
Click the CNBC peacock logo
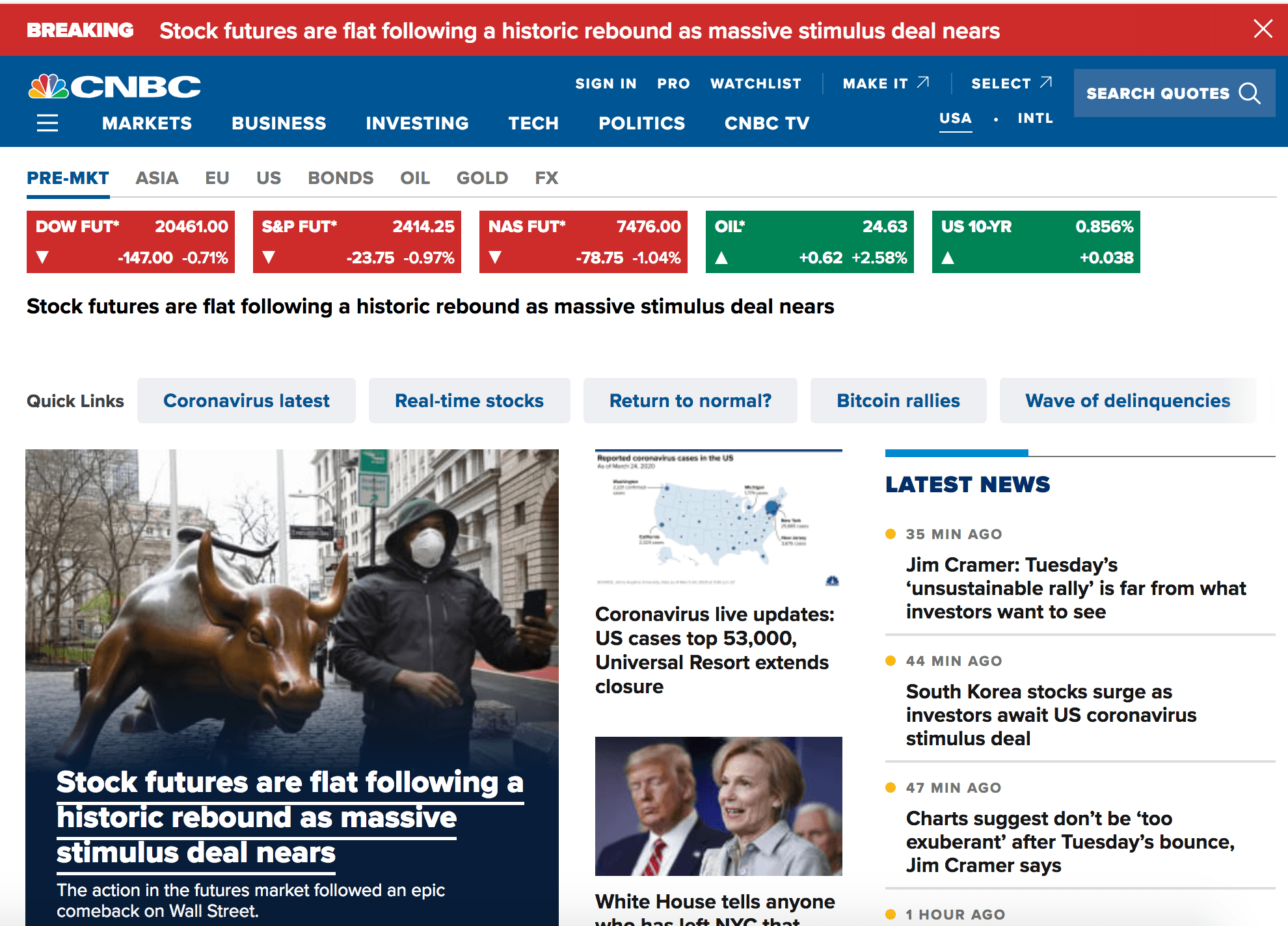pos(48,86)
